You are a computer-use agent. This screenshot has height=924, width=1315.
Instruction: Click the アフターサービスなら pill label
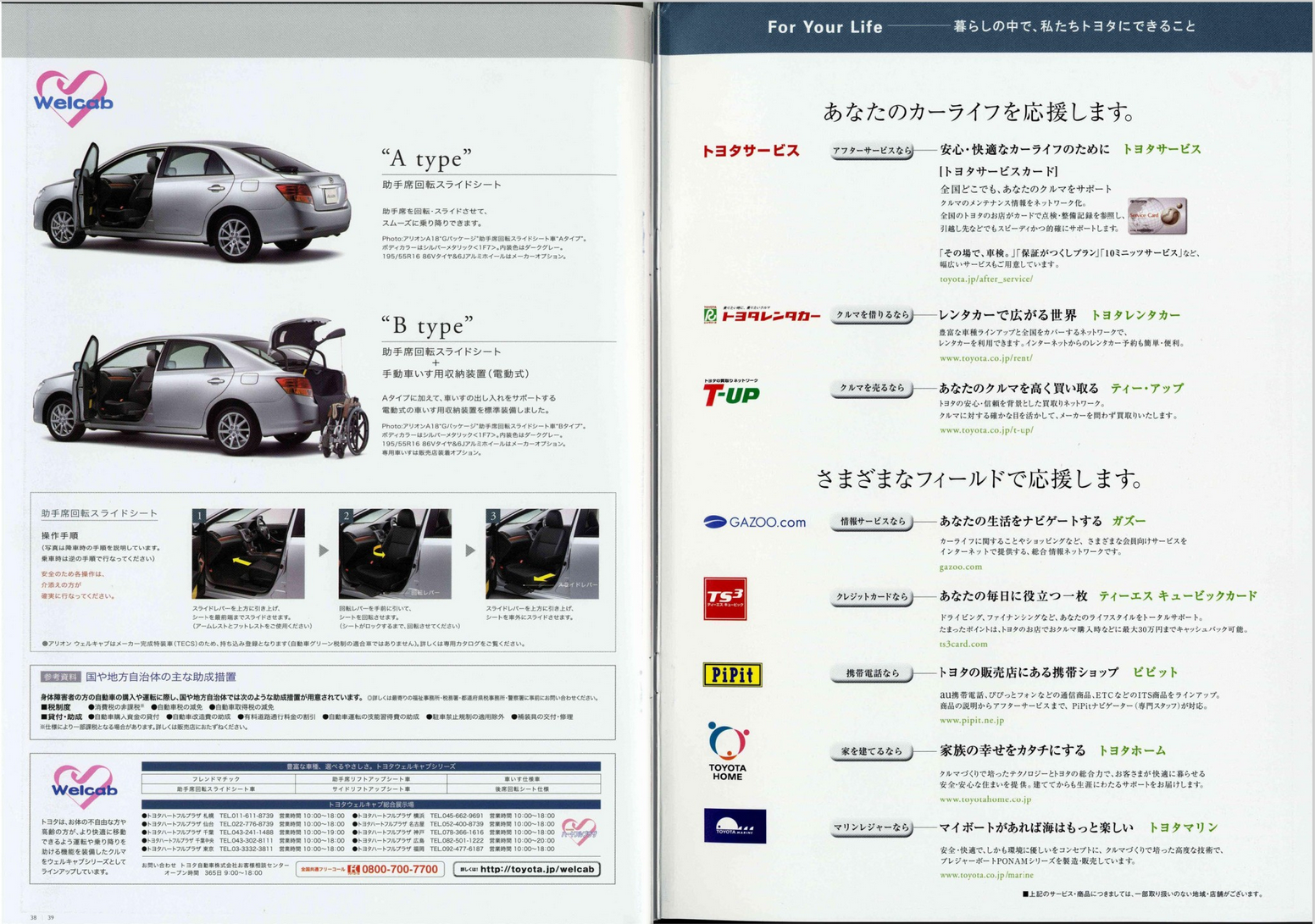(x=872, y=151)
